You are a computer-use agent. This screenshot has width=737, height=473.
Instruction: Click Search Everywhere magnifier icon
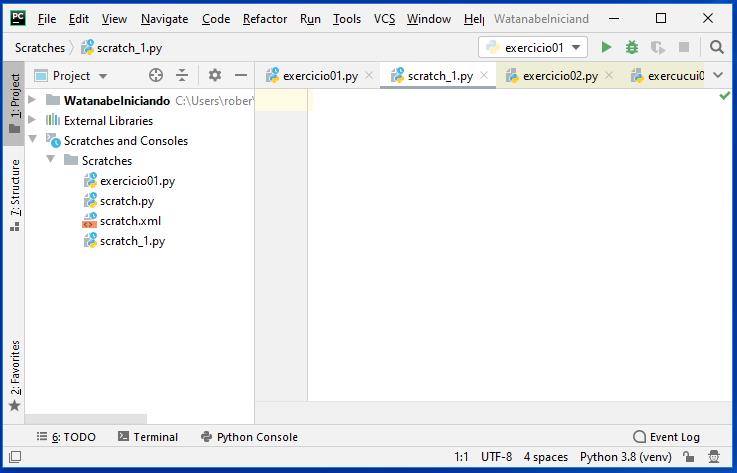click(717, 47)
